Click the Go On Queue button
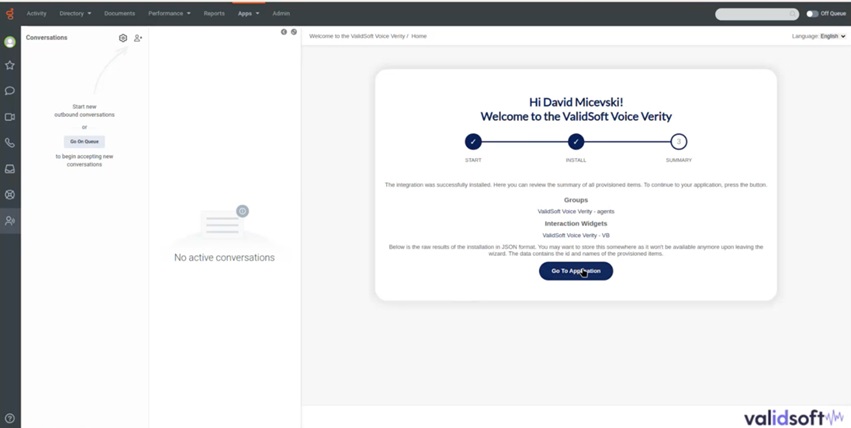 [x=84, y=142]
